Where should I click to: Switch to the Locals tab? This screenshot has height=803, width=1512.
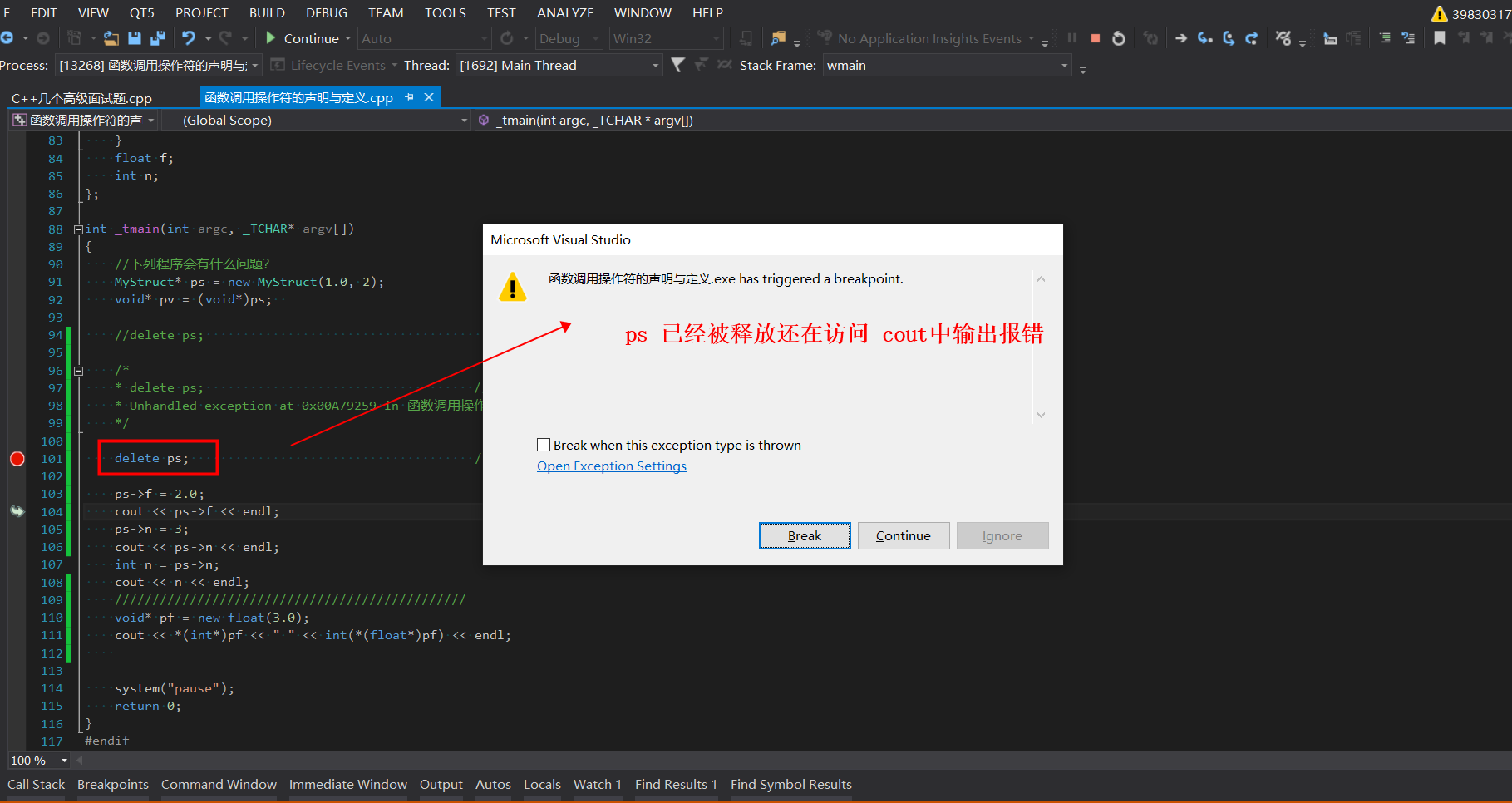[x=542, y=784]
